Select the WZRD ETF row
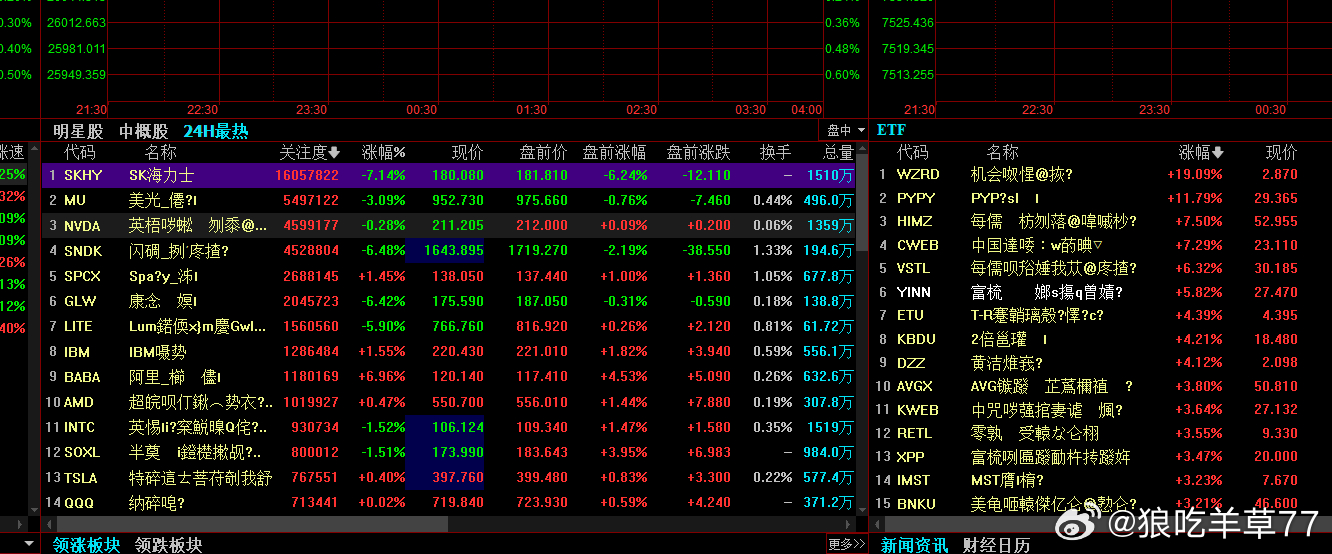 [1101, 174]
